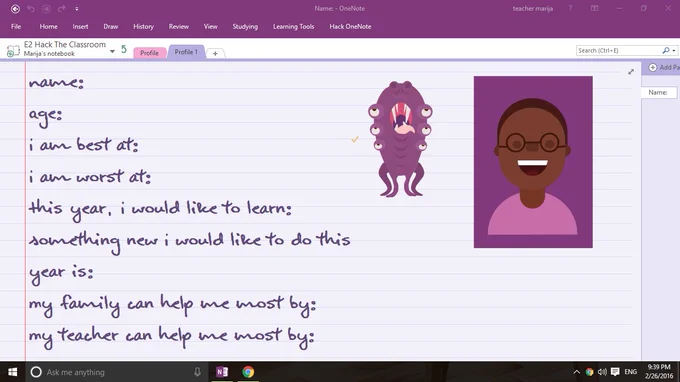Switch to the pink Profile section tab

150,52
